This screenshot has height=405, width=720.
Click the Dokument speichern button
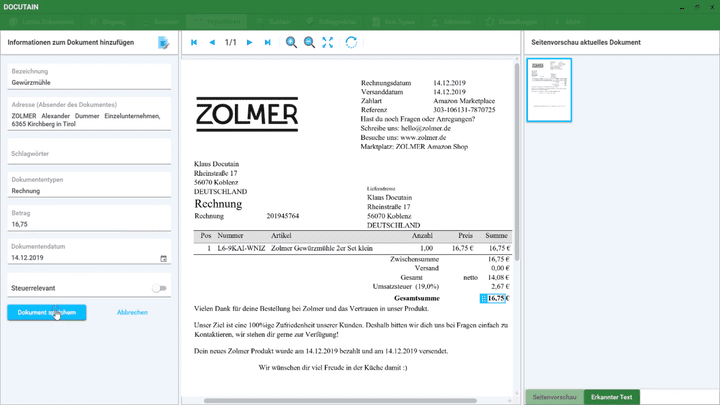tap(46, 312)
